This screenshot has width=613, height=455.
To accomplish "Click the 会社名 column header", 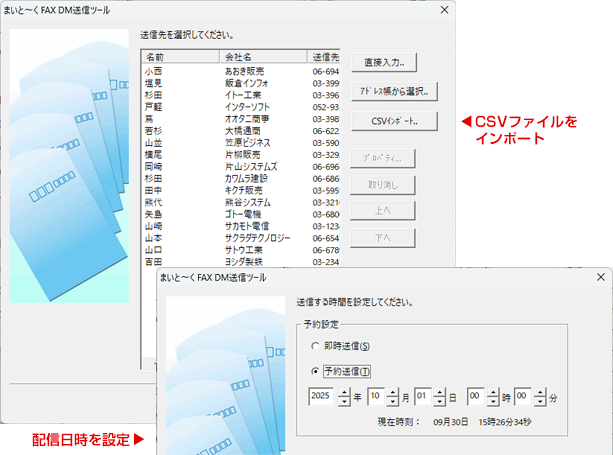I will pyautogui.click(x=264, y=57).
